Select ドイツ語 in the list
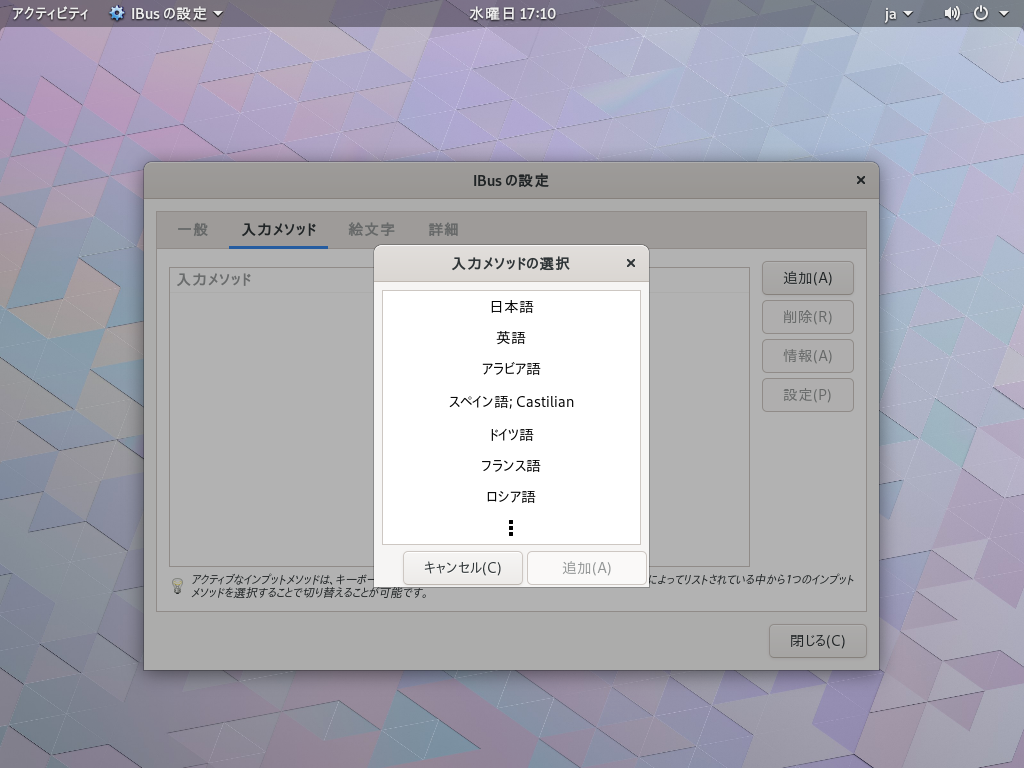The height and width of the screenshot is (768, 1024). [511, 434]
